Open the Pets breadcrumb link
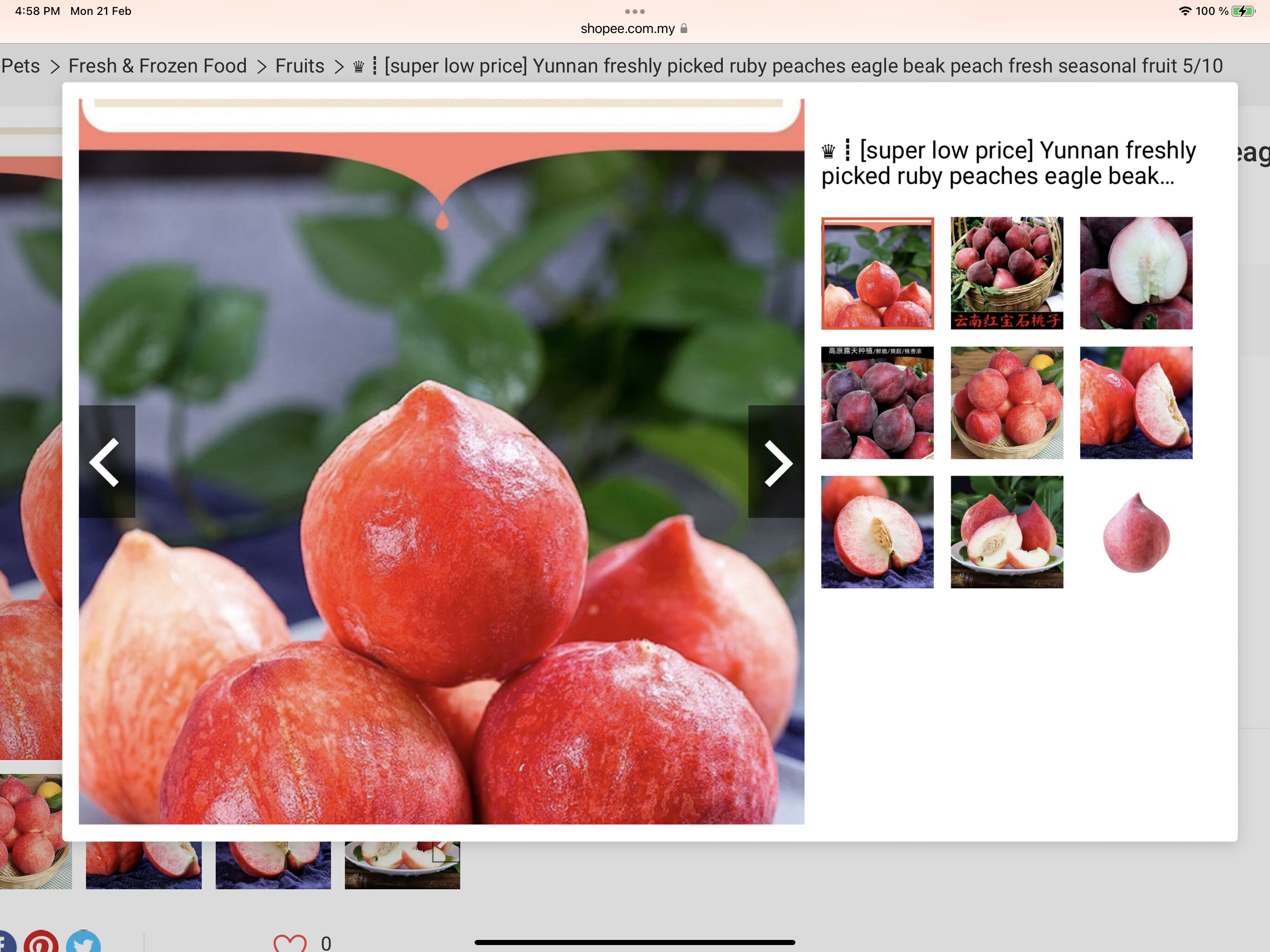Image resolution: width=1270 pixels, height=952 pixels. (20, 66)
